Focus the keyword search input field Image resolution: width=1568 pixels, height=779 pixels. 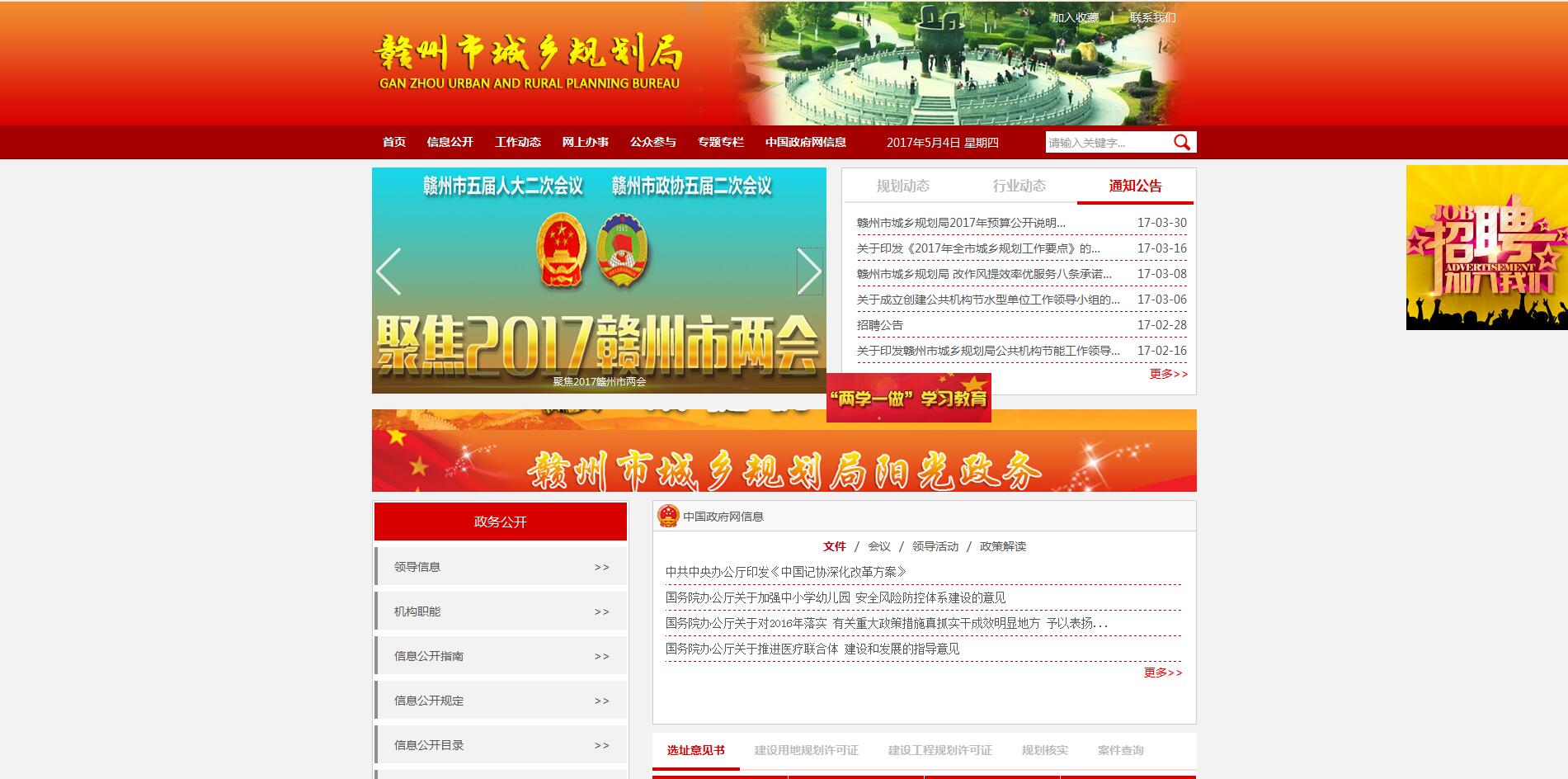tap(1107, 143)
